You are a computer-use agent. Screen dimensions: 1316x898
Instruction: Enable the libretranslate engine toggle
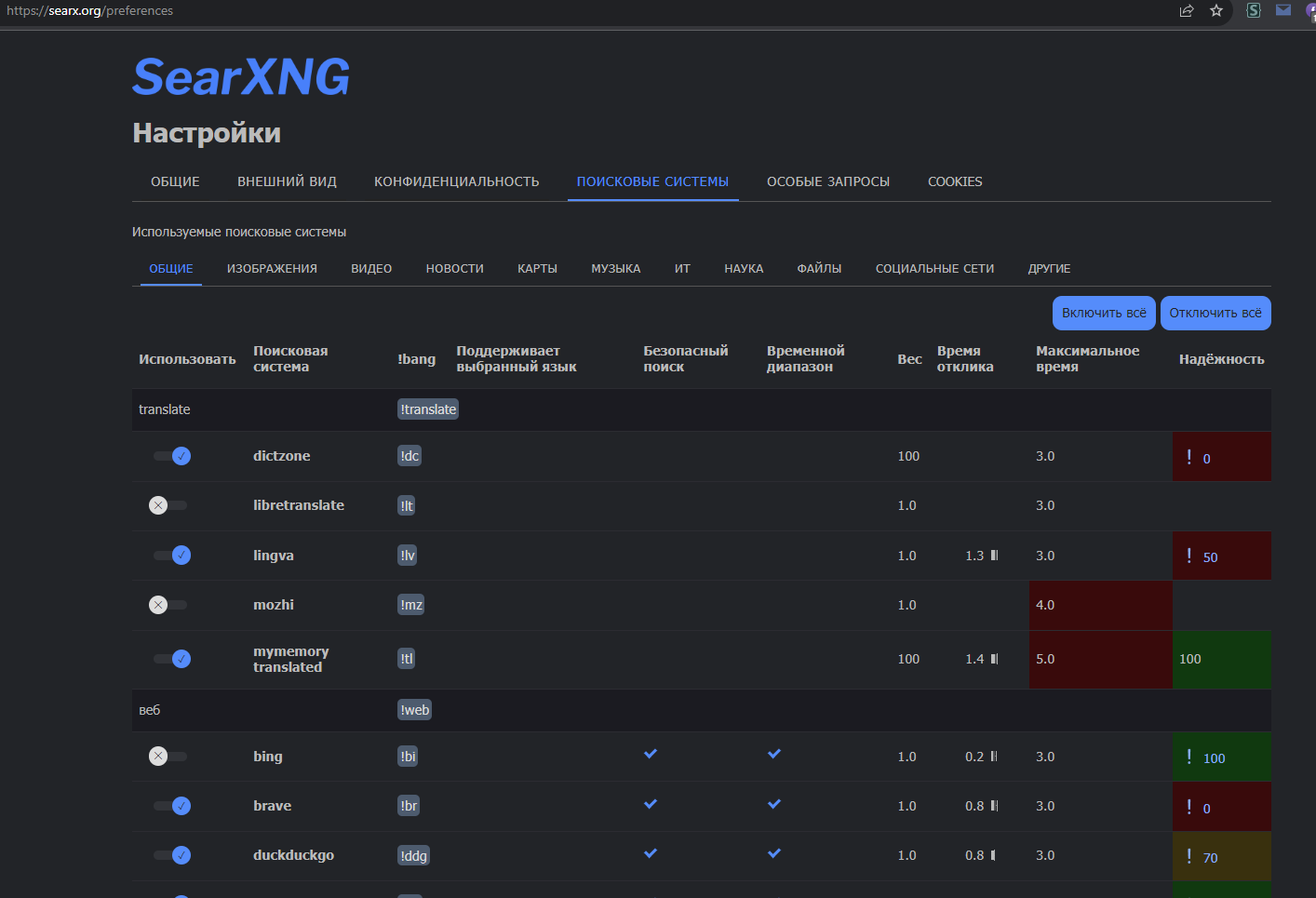tap(168, 505)
